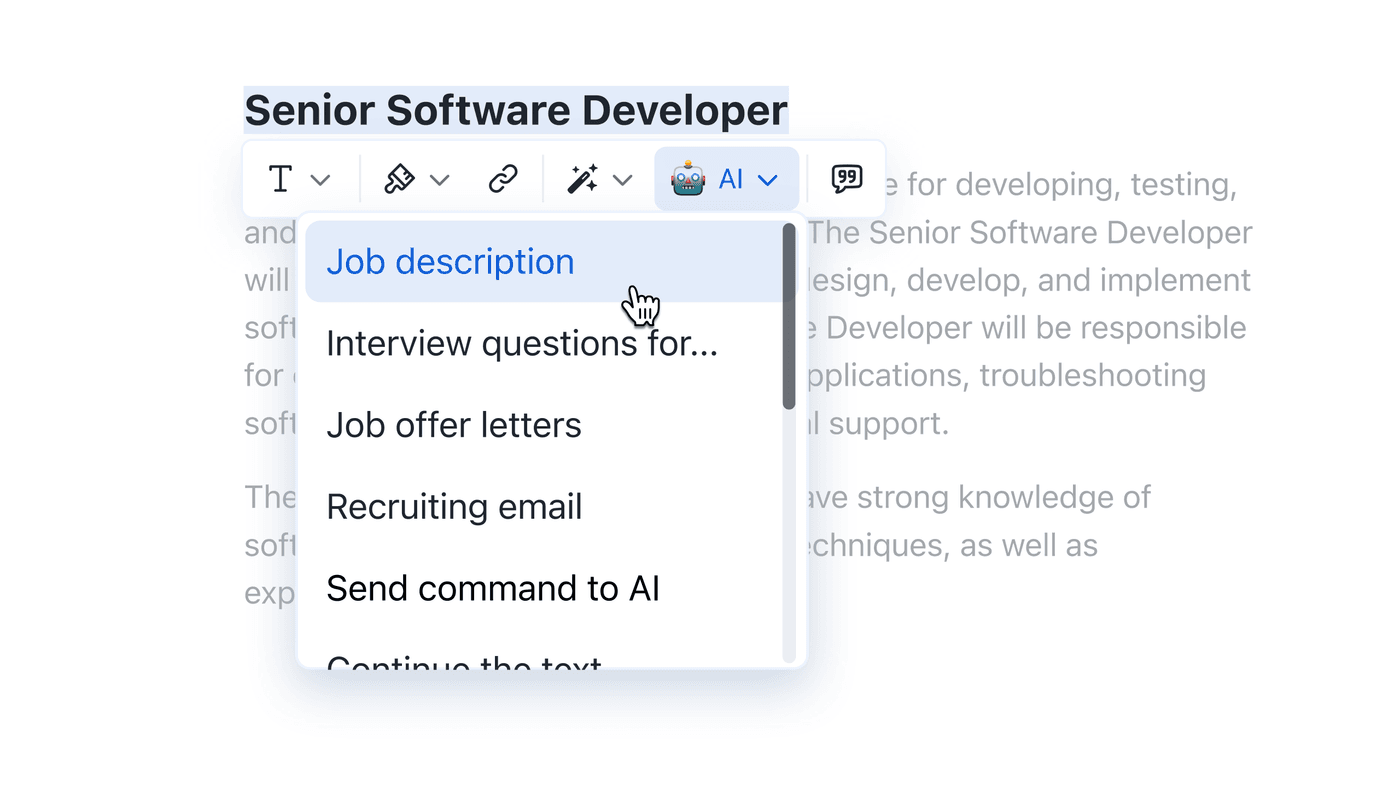Click the text style T icon
The image size is (1400, 788).
281,180
